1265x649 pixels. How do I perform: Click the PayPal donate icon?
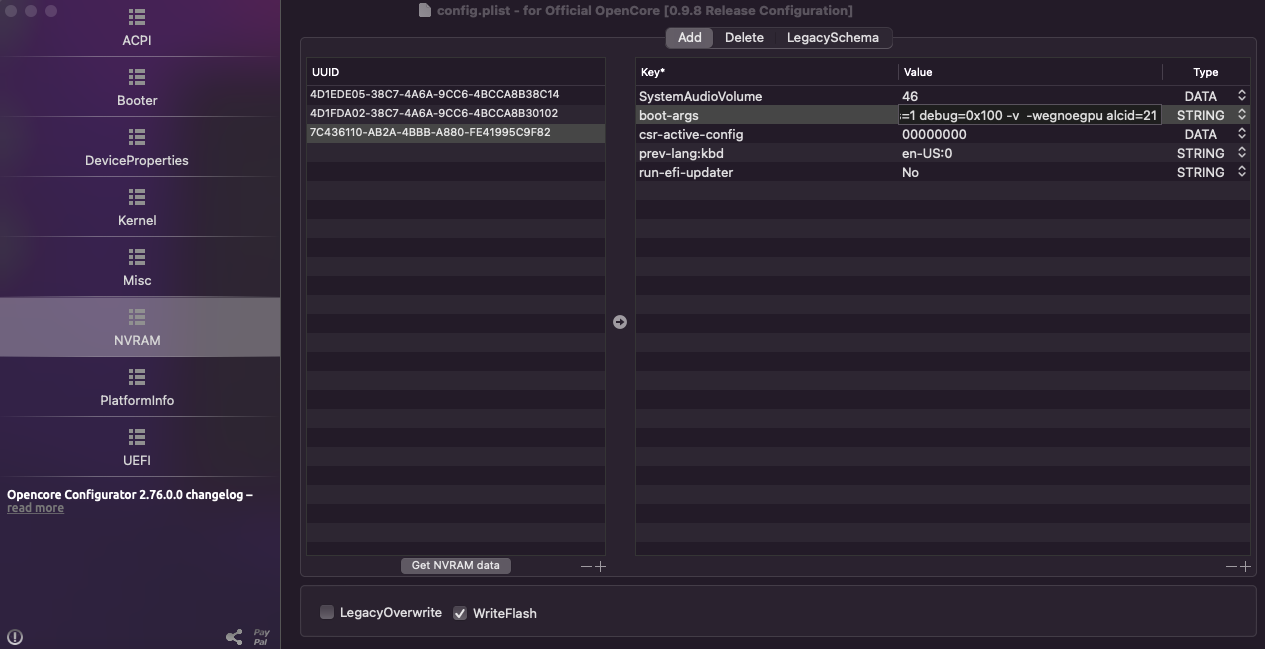coord(261,637)
